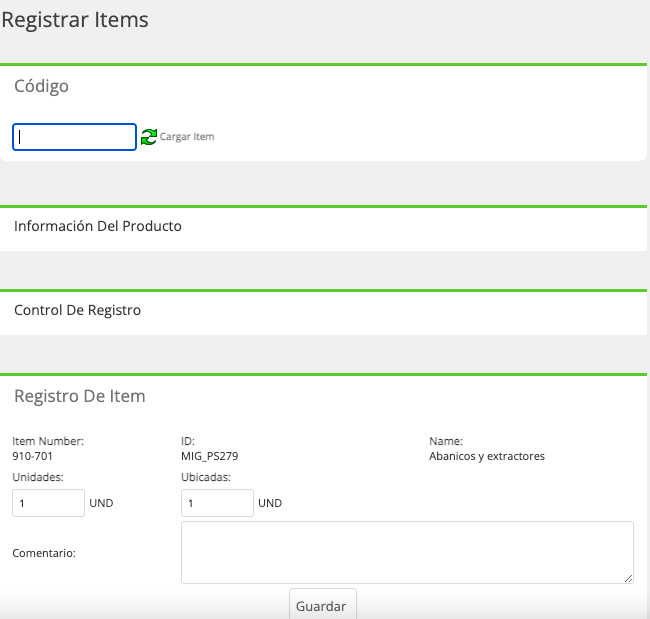Viewport: 650px width, 619px height.
Task: Click the Cargar Item link text
Action: click(x=187, y=136)
